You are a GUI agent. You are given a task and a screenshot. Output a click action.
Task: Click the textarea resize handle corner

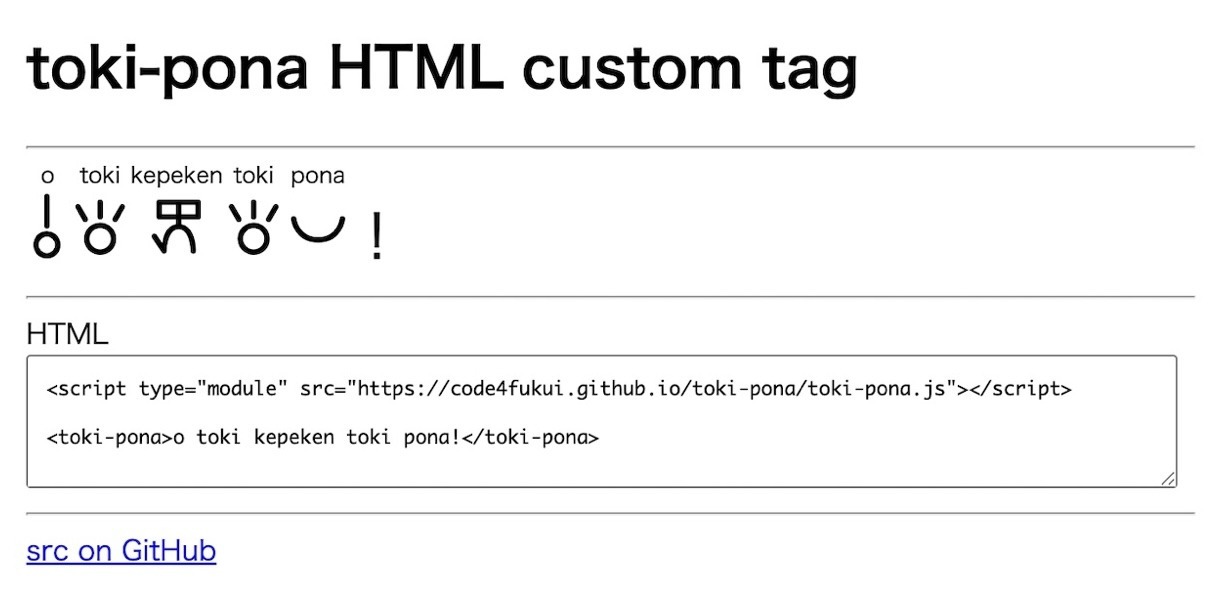tap(1168, 479)
